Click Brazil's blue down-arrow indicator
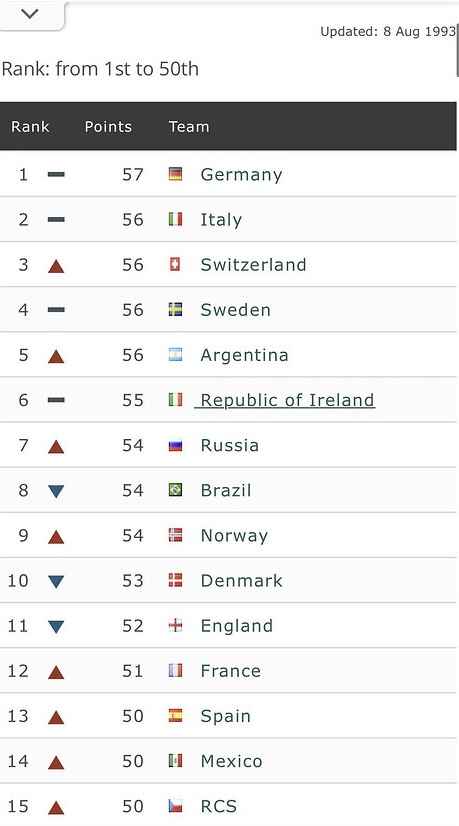Screen dimensions: 459x826 pyautogui.click(x=56, y=491)
